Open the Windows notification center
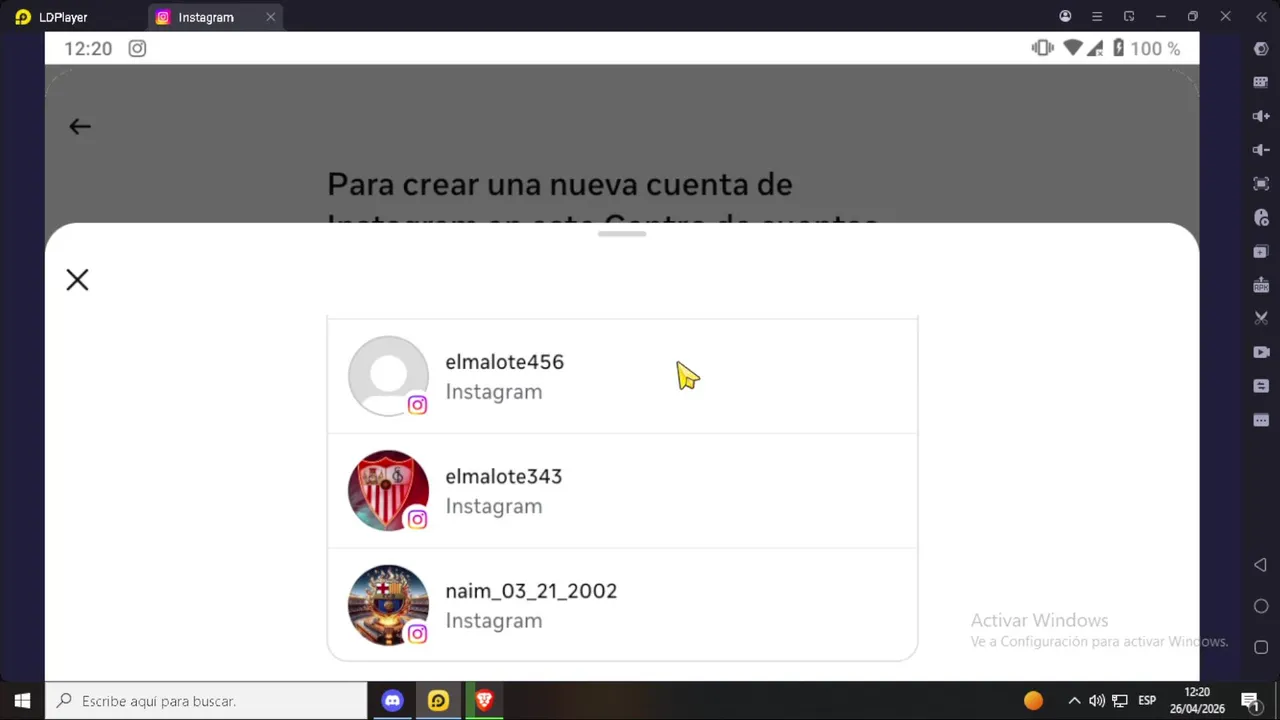This screenshot has width=1280, height=720. [x=1250, y=701]
